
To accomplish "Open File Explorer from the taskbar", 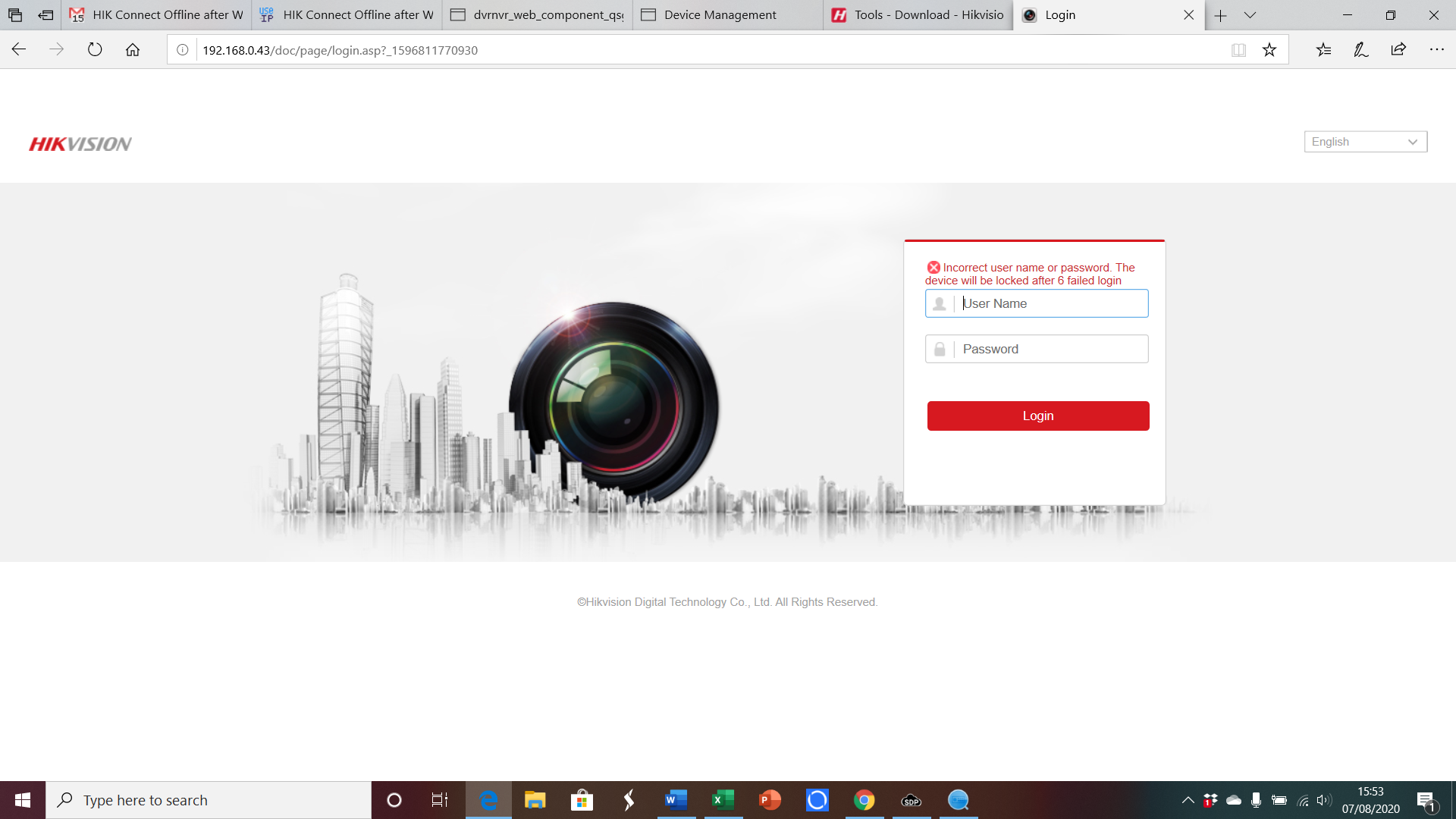I will tap(535, 800).
